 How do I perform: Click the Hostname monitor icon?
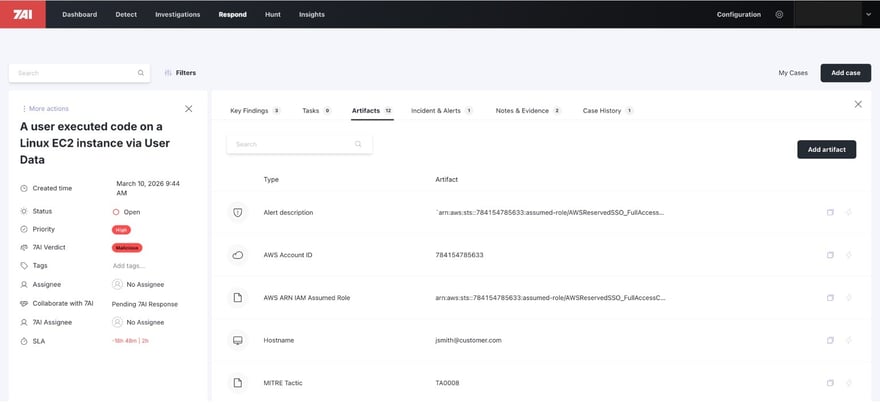238,340
